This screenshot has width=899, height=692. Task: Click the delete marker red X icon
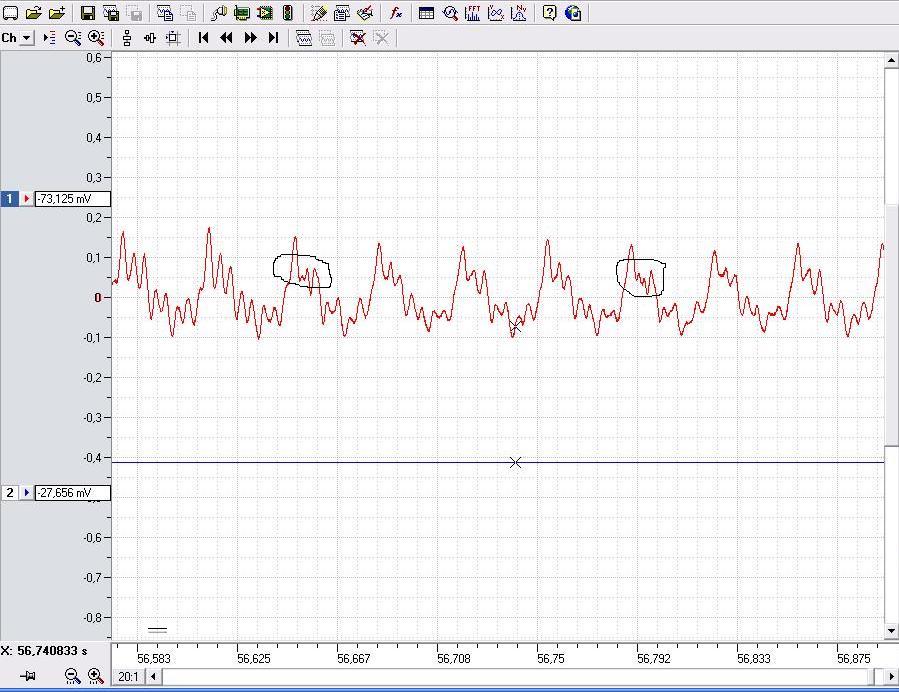click(358, 38)
